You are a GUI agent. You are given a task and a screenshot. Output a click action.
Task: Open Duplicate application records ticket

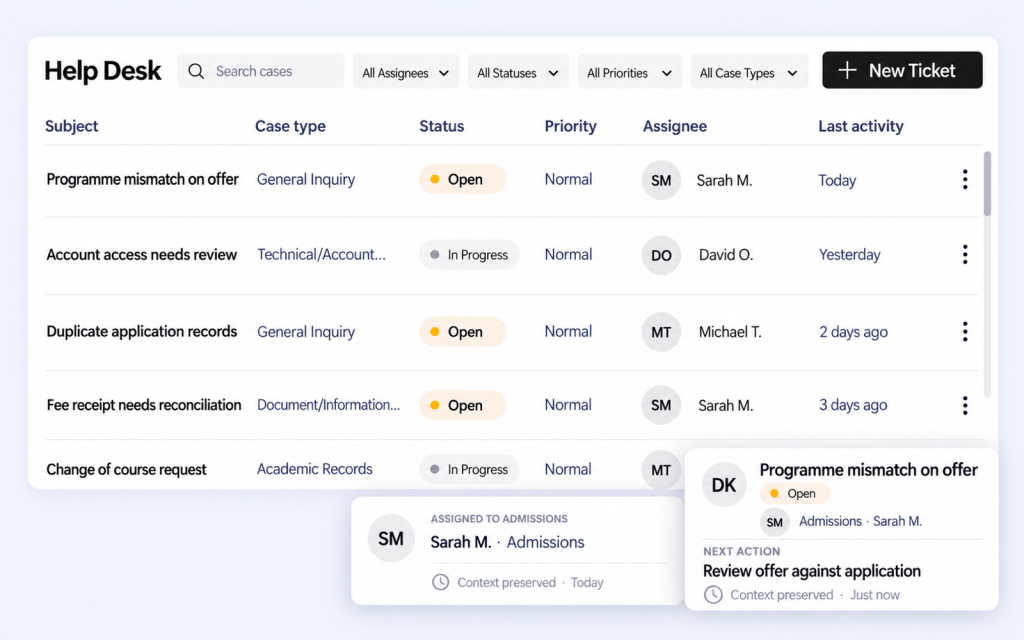point(142,332)
